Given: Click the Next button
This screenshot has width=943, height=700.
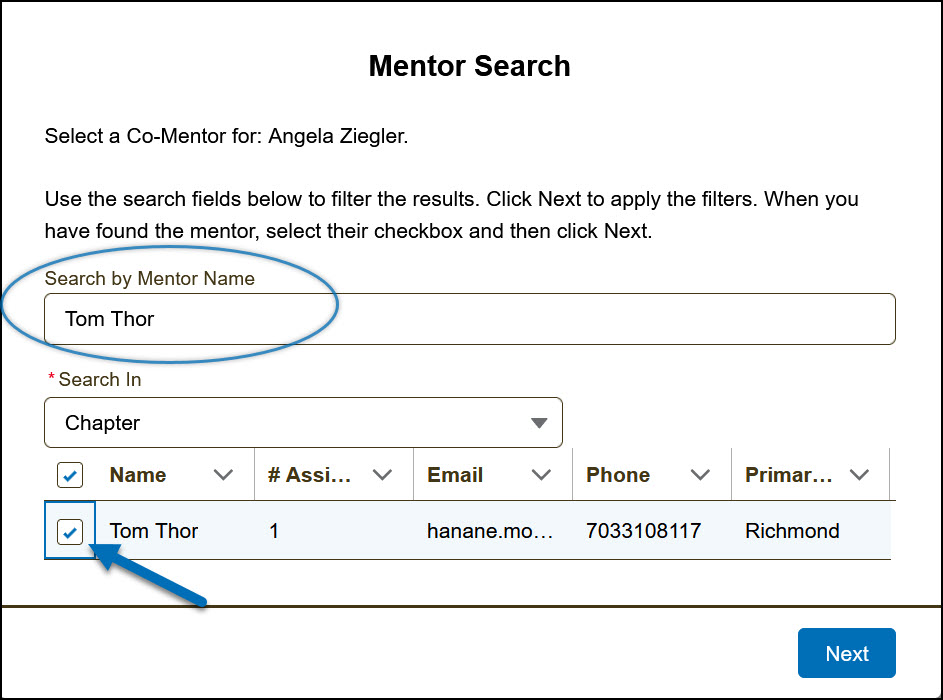Looking at the screenshot, I should pos(846,653).
